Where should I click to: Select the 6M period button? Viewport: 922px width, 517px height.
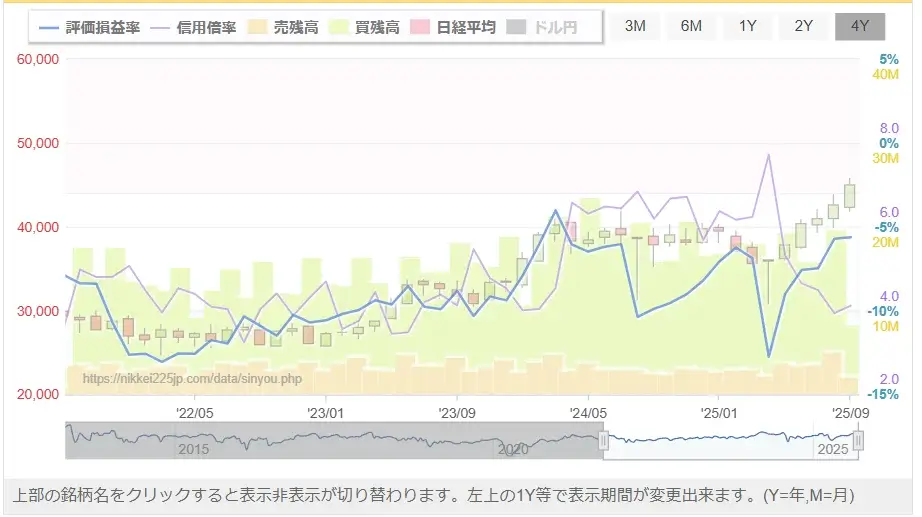click(x=691, y=26)
